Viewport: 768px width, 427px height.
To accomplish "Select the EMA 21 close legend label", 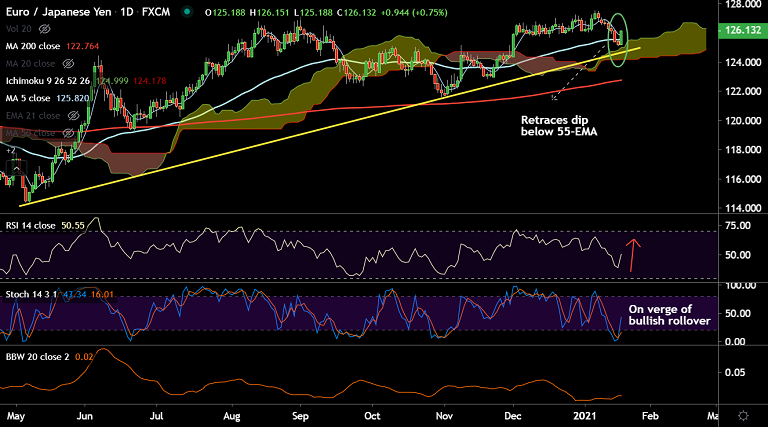I will (33, 116).
